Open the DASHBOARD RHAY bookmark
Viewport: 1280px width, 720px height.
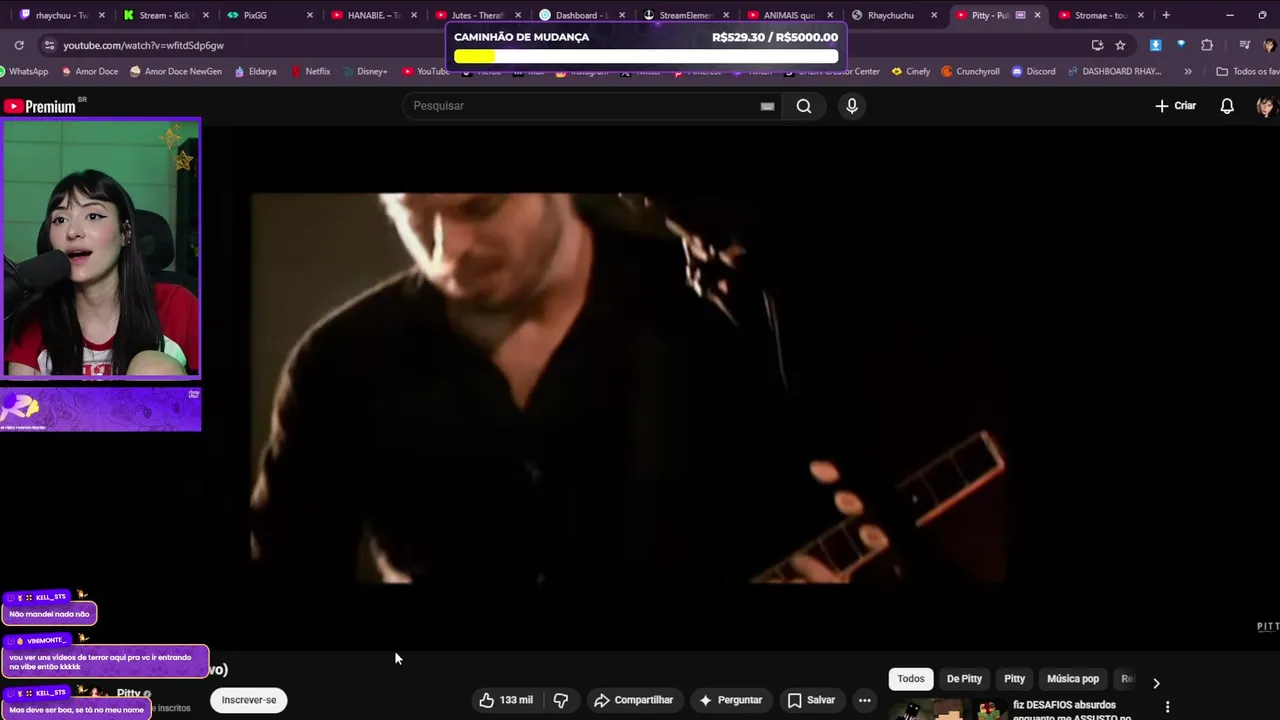[1114, 71]
